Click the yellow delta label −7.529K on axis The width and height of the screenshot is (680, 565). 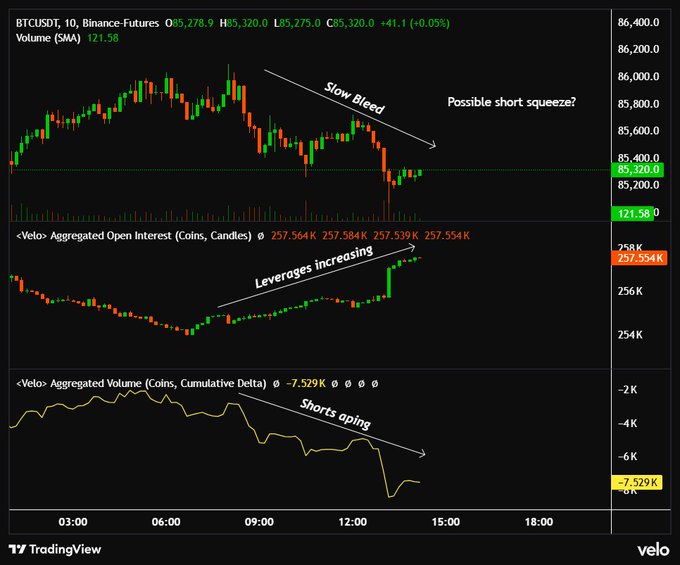[x=637, y=483]
